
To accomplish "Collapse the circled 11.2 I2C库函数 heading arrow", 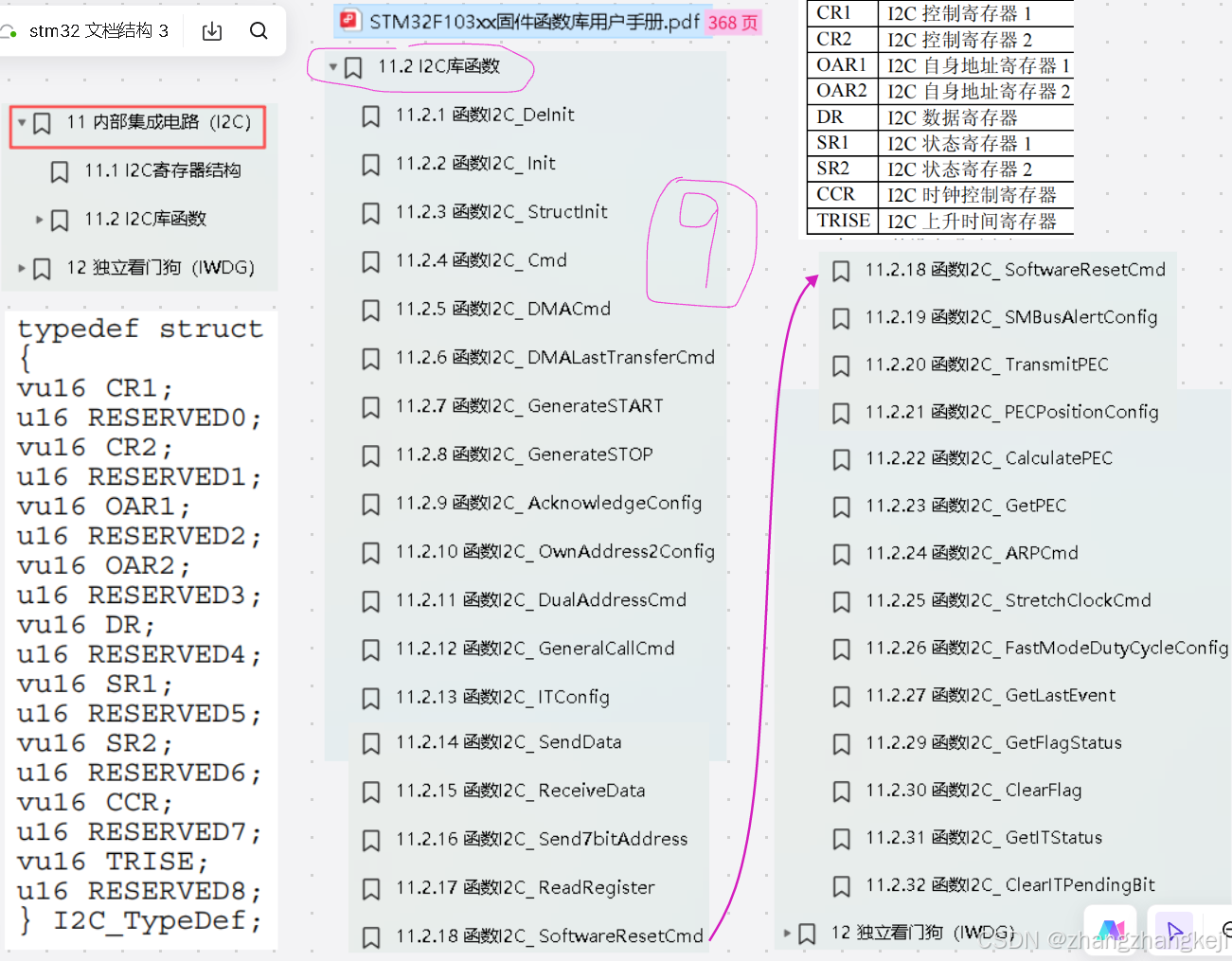I will coord(333,67).
